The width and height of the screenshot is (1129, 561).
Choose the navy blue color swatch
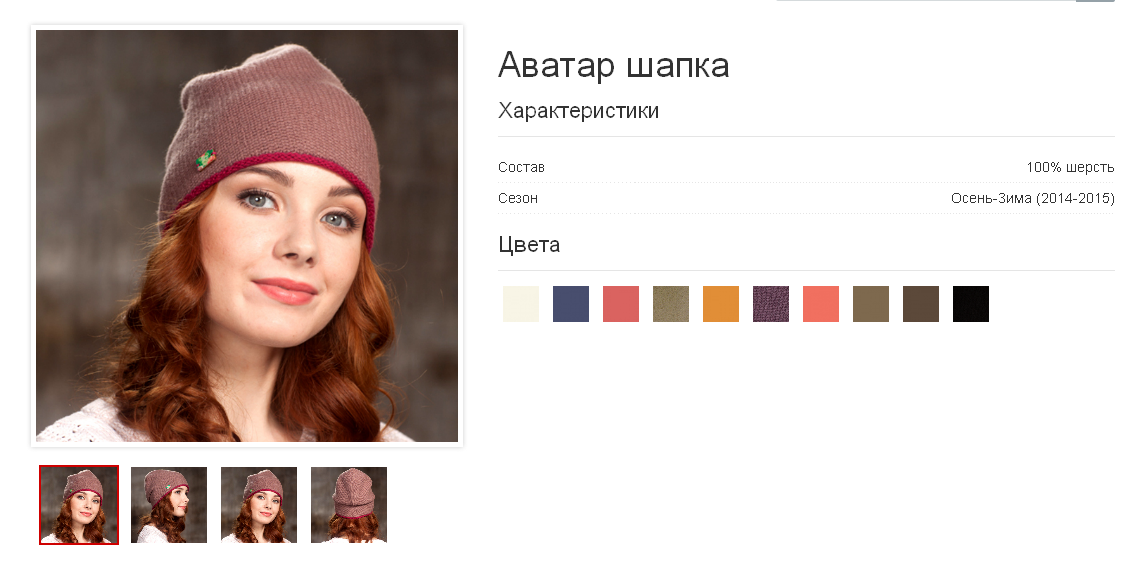[x=571, y=304]
